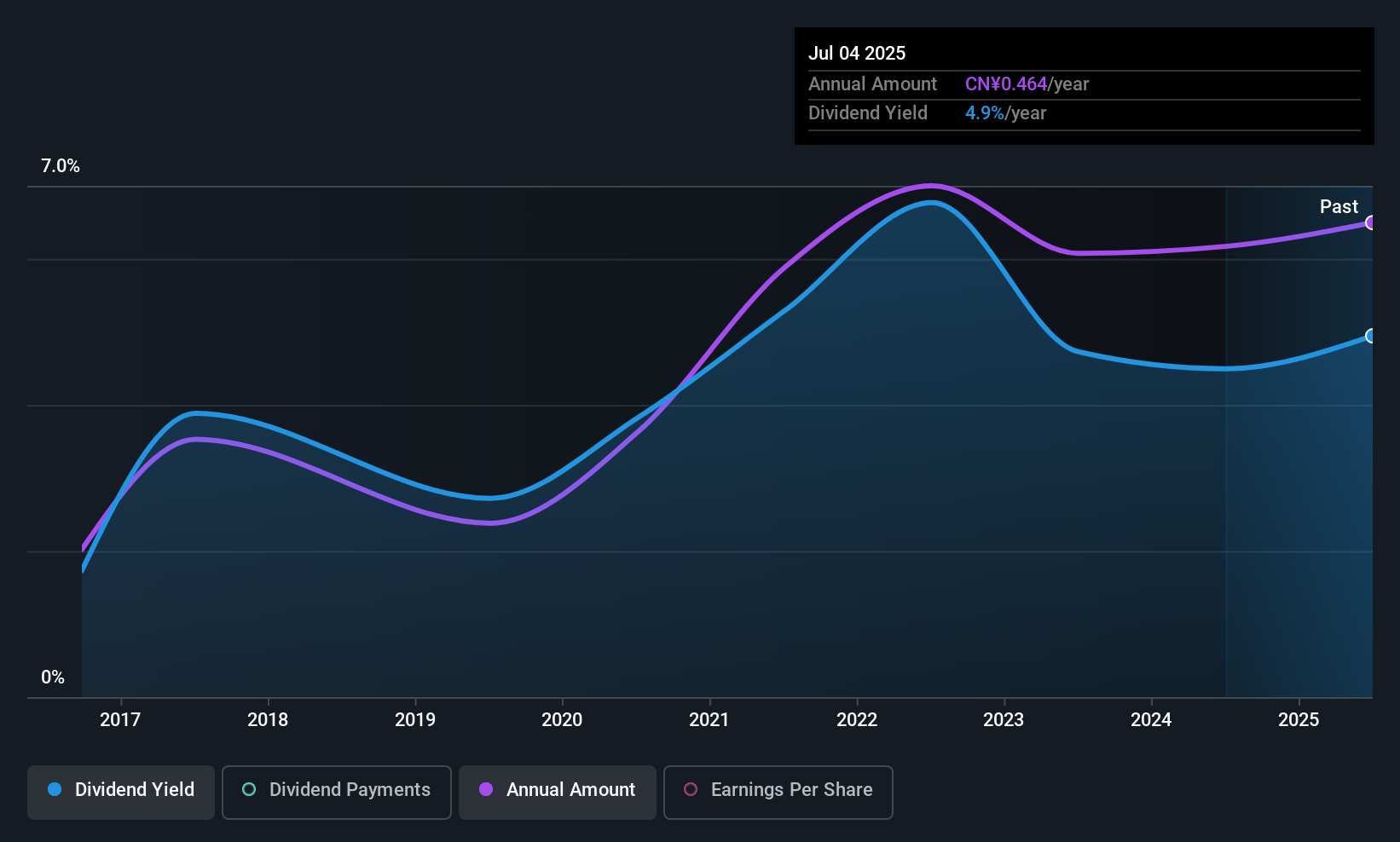
Task: Toggle the Dividend Yield legend button
Action: point(121,792)
